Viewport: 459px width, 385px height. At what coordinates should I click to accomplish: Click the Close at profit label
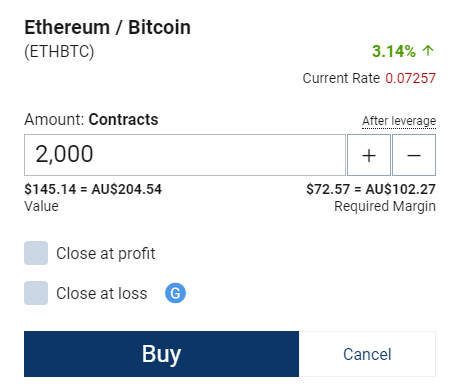(106, 253)
